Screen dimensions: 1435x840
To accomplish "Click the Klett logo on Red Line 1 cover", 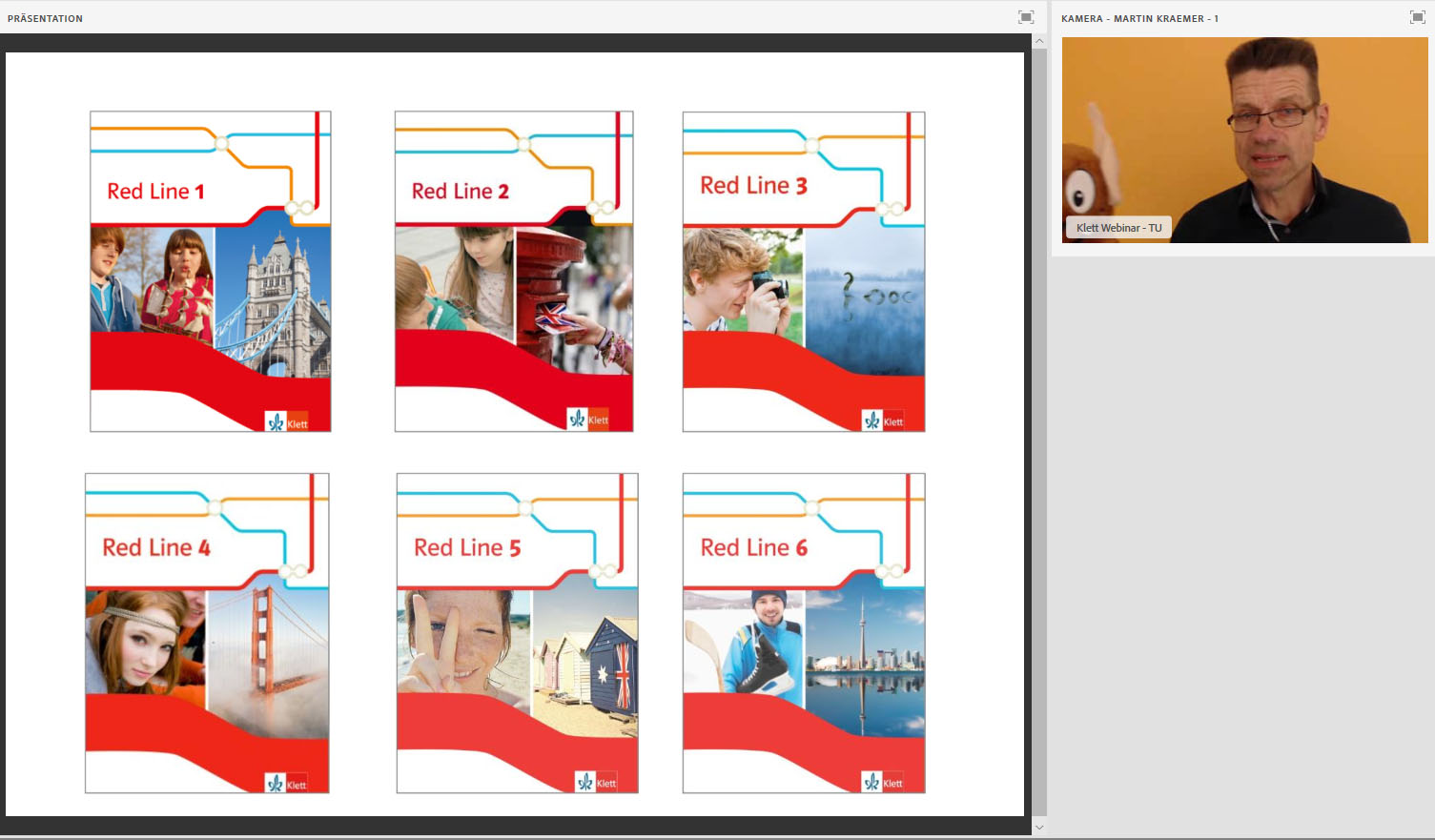I will (287, 422).
